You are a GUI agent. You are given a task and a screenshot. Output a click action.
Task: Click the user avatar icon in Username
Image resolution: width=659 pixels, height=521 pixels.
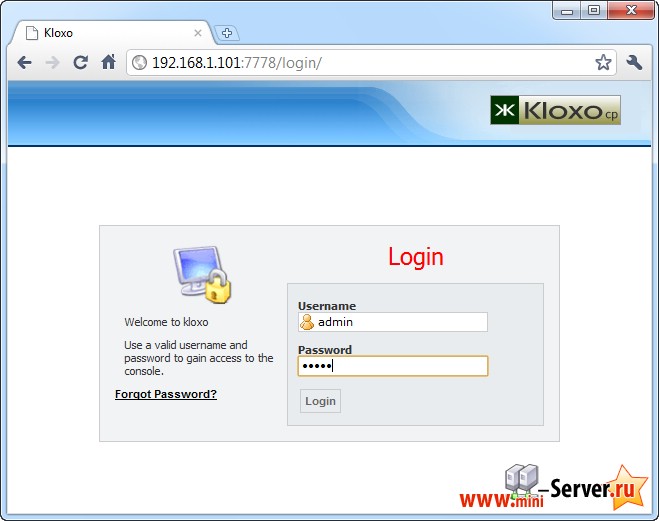307,322
